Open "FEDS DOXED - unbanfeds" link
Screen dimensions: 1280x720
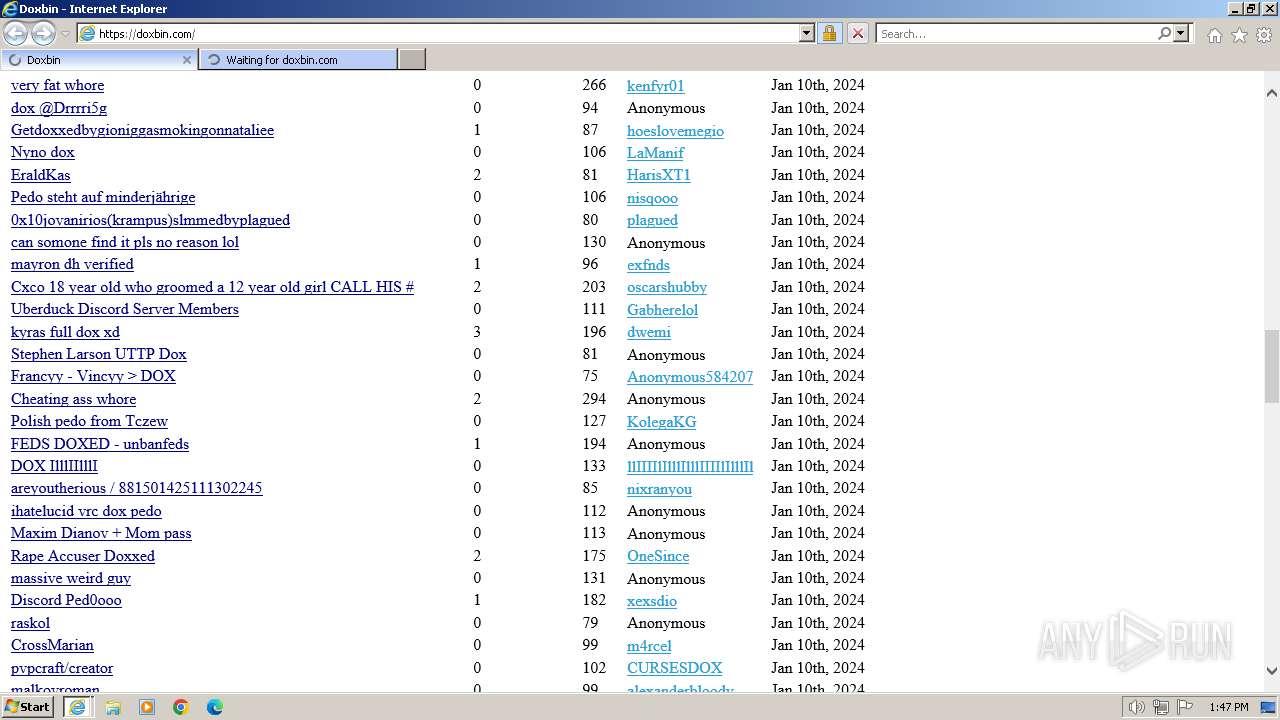coord(100,444)
